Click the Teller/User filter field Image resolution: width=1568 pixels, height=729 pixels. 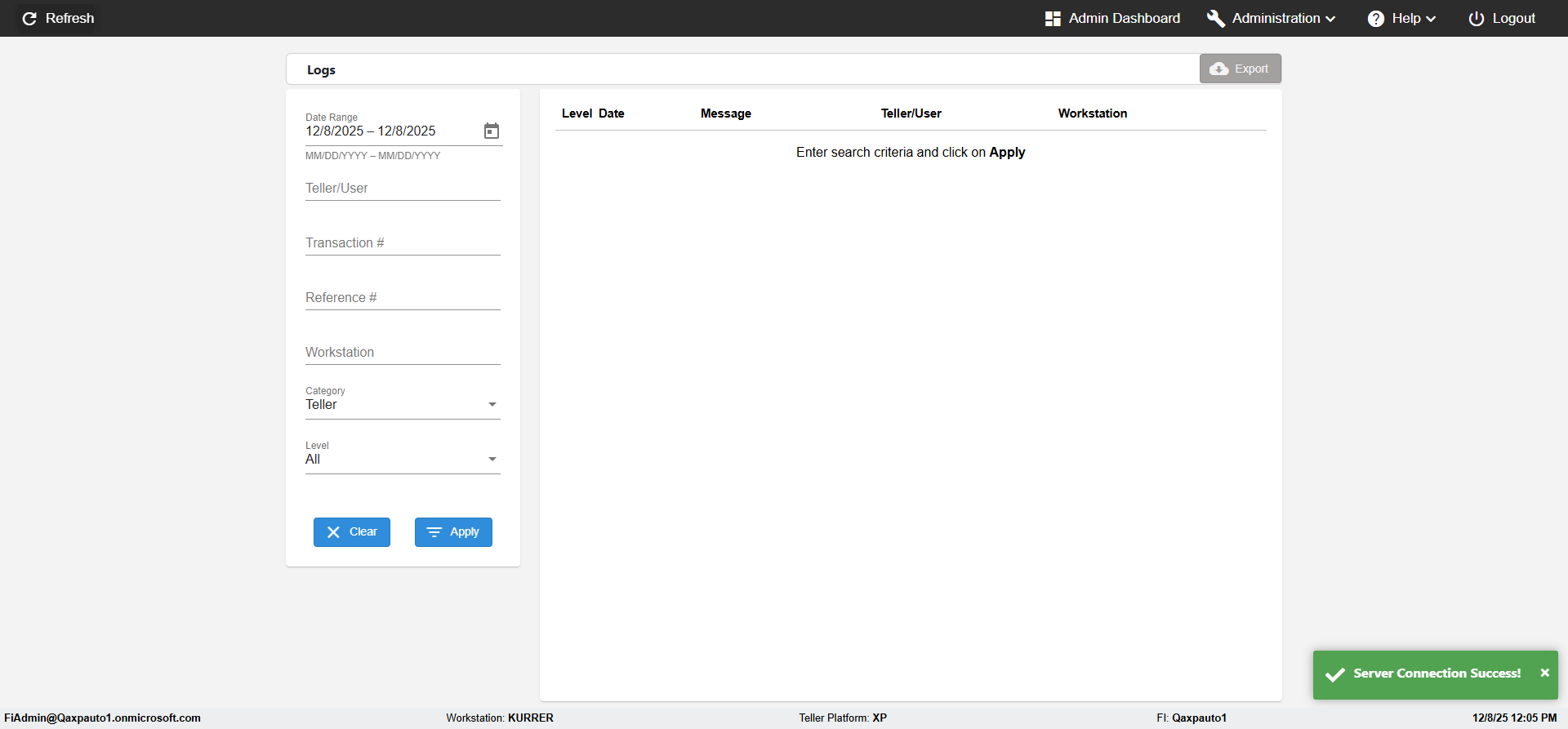point(403,189)
